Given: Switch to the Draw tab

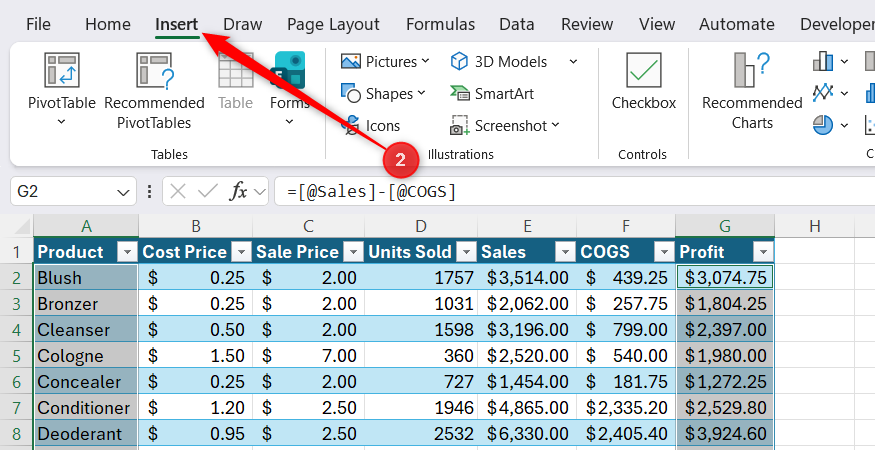Looking at the screenshot, I should (x=243, y=24).
